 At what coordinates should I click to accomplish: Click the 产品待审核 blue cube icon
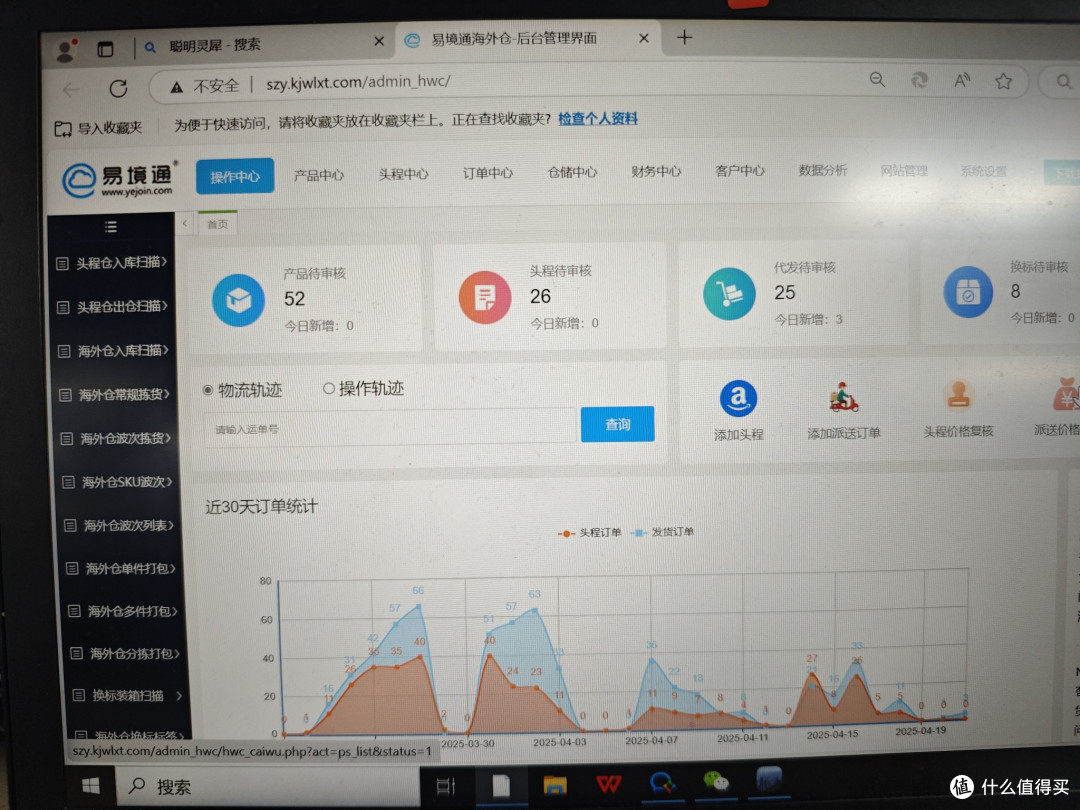point(238,300)
